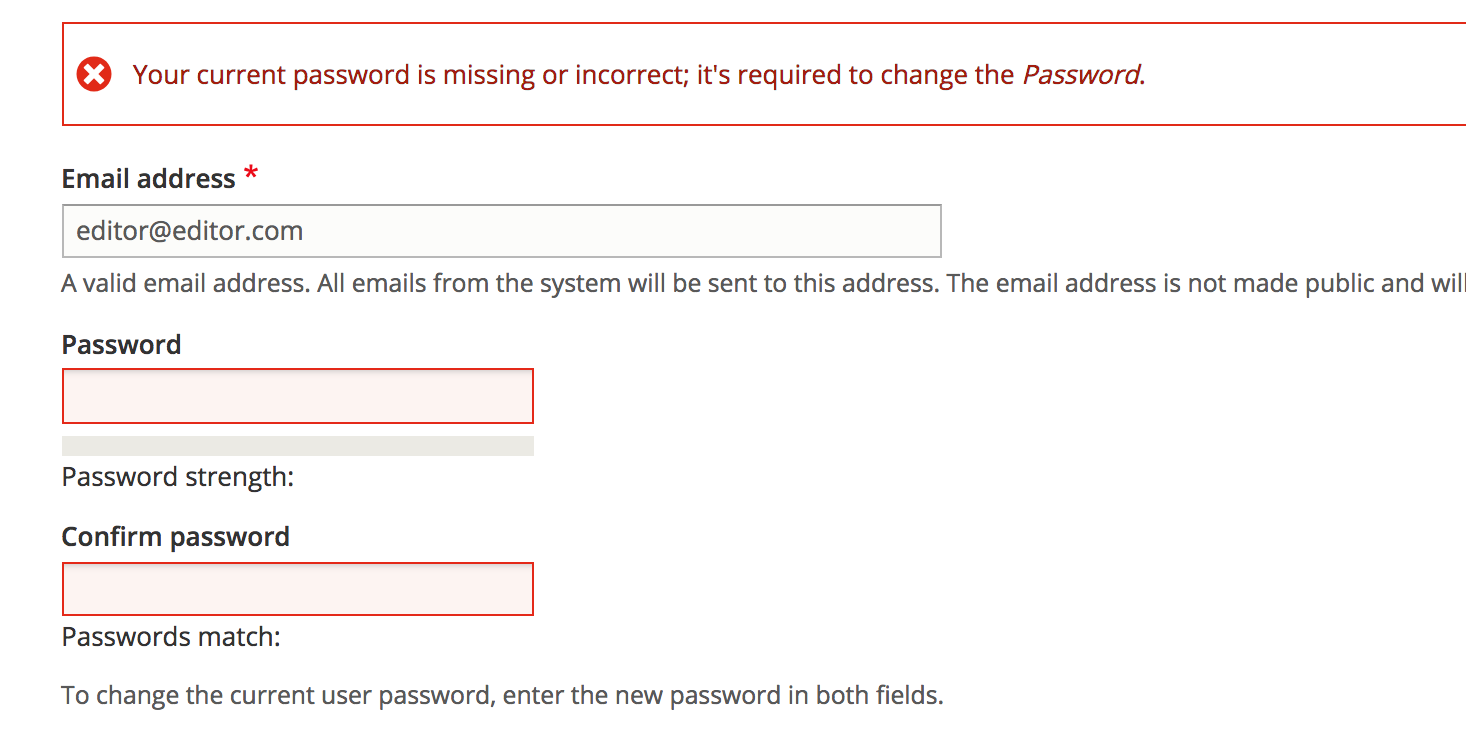Click the red required asterisk beside Email address

tap(251, 177)
